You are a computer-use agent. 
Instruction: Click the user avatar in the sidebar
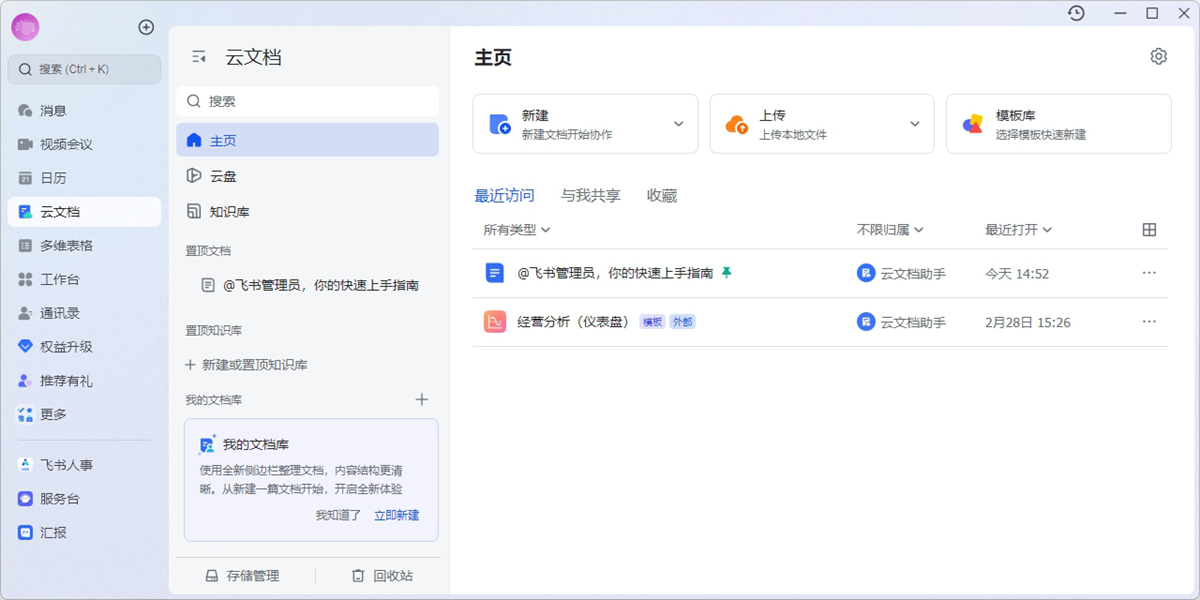(x=25, y=27)
